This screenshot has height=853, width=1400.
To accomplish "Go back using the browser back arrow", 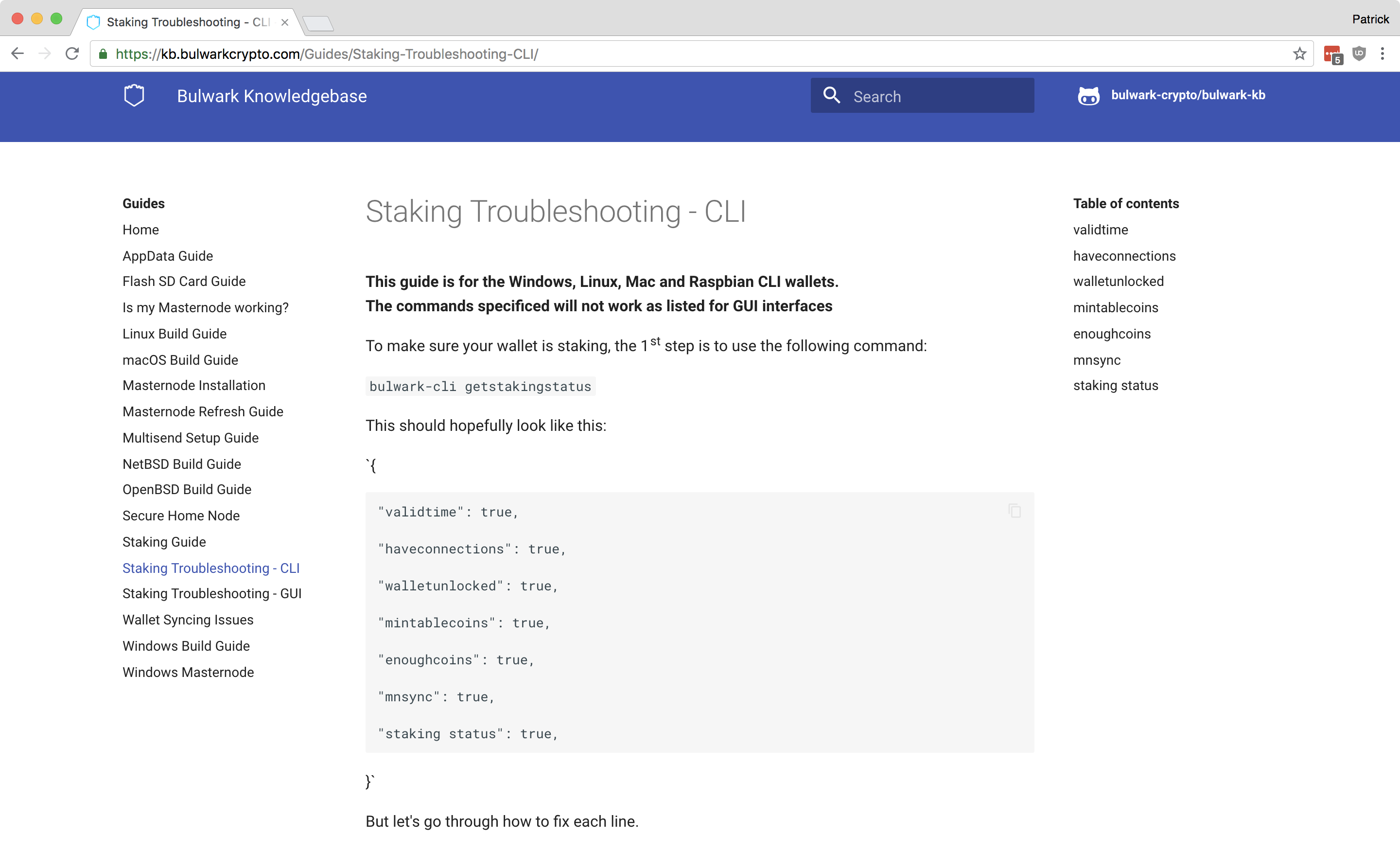I will pos(17,54).
